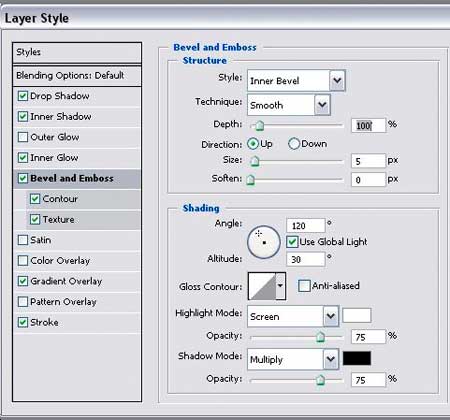
Task: Select the Styles list entry
Action: (x=77, y=52)
